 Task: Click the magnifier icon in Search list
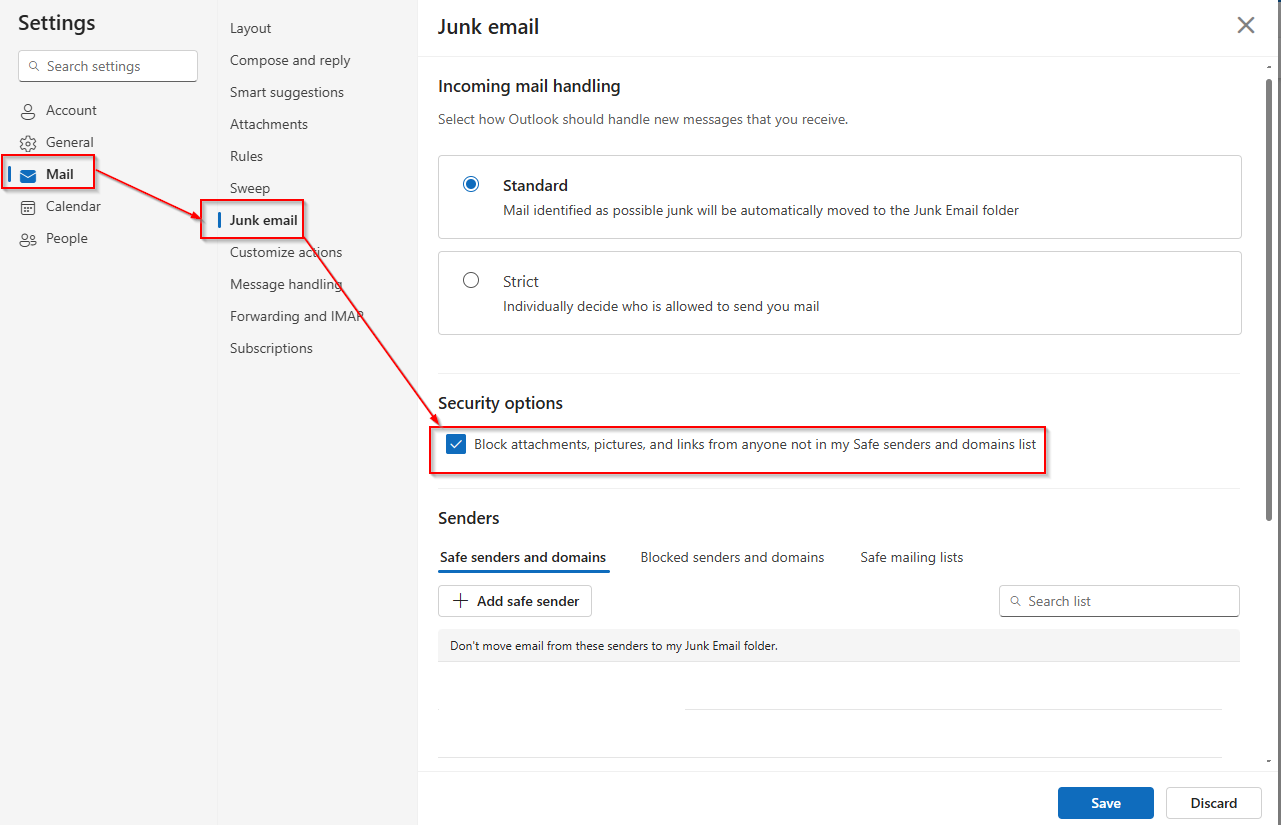(x=1016, y=601)
